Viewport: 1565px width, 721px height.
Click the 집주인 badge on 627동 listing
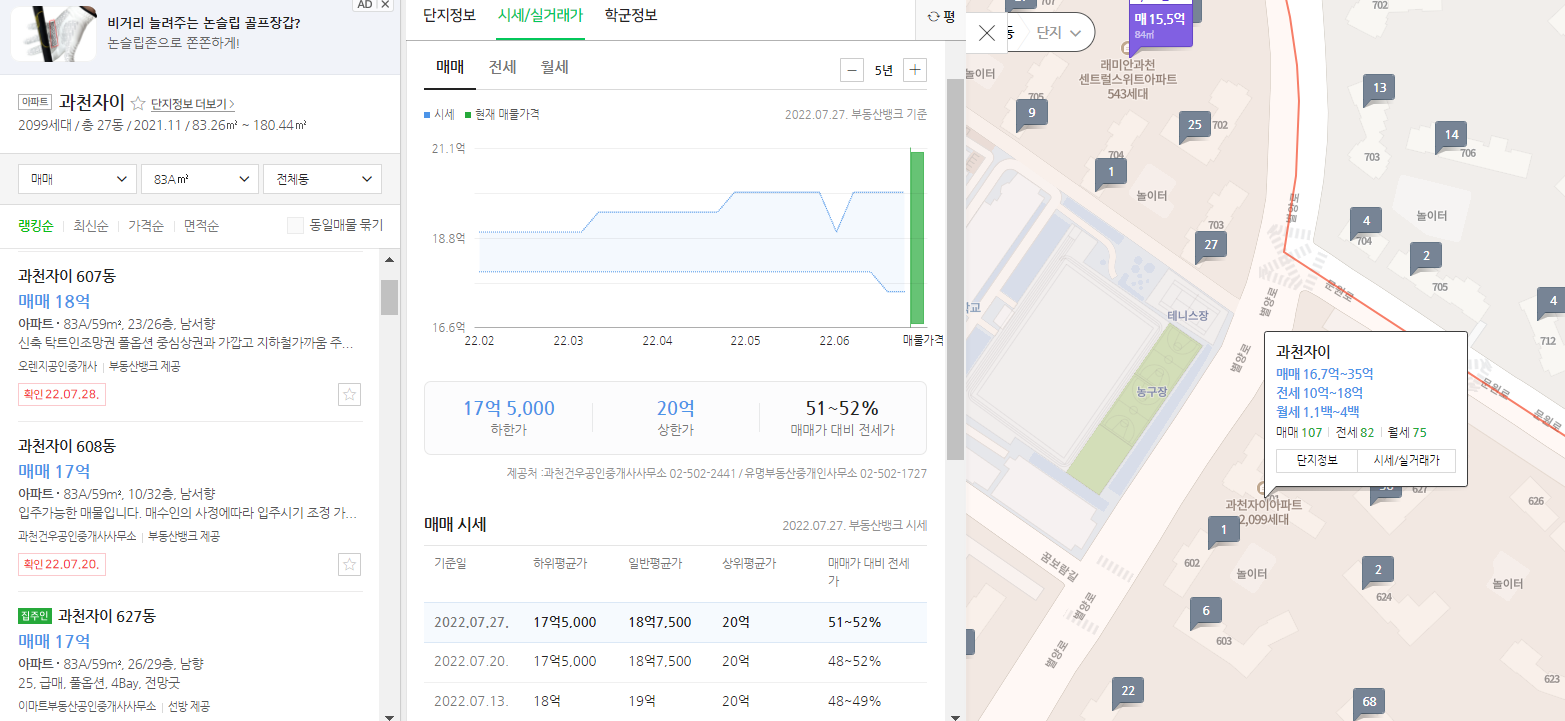[x=35, y=615]
